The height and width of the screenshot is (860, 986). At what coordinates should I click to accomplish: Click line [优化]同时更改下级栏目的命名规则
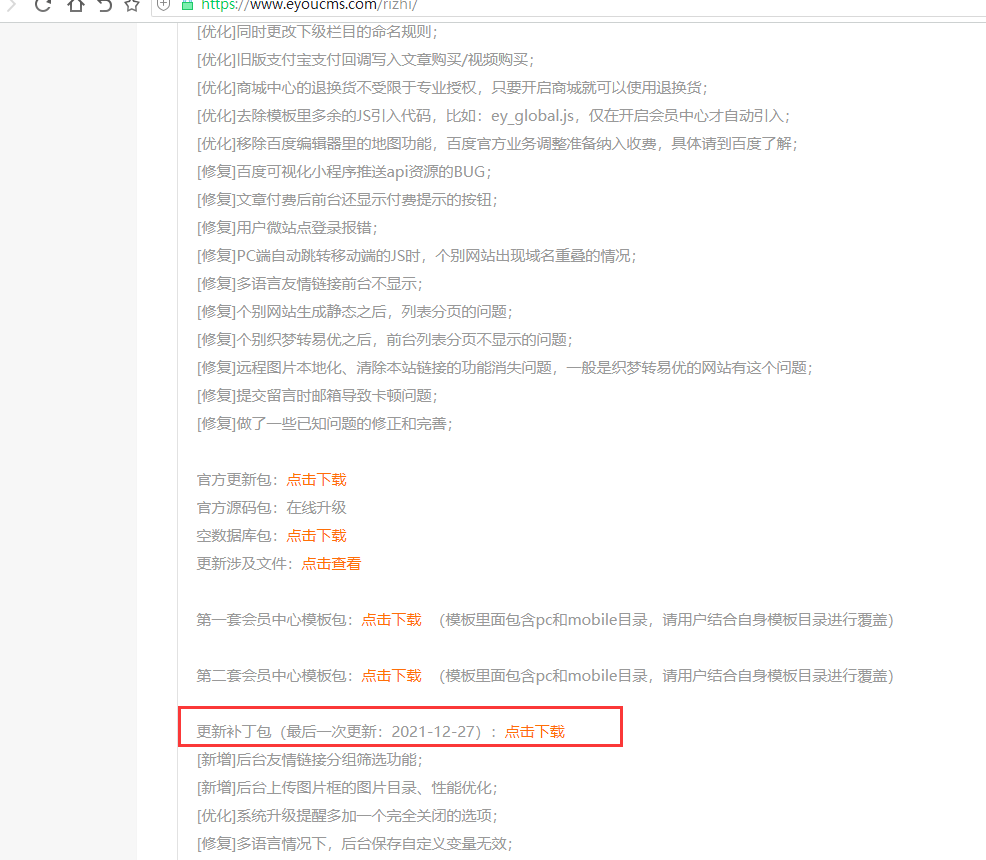coord(318,32)
